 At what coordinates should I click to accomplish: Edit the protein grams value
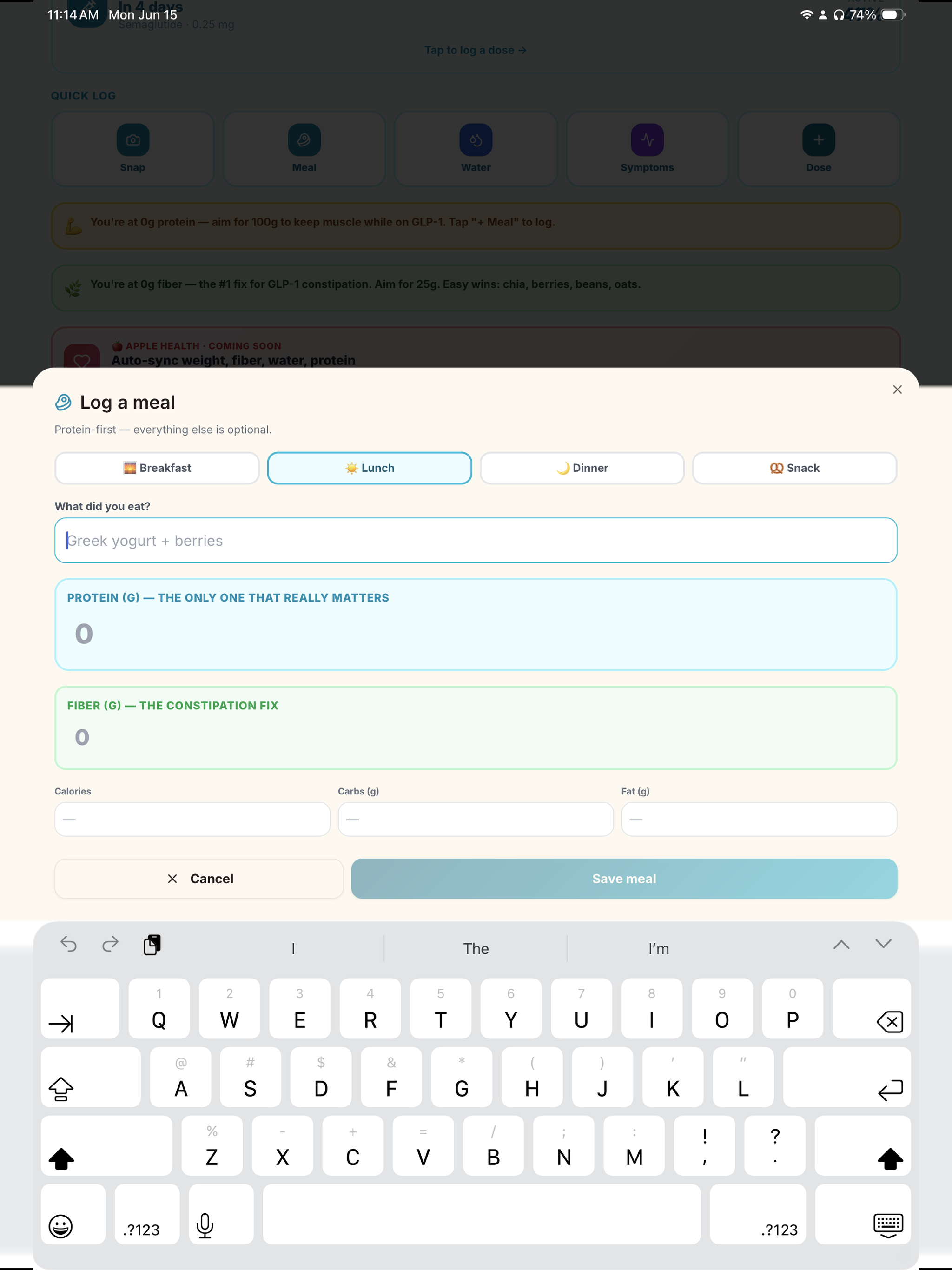(476, 633)
